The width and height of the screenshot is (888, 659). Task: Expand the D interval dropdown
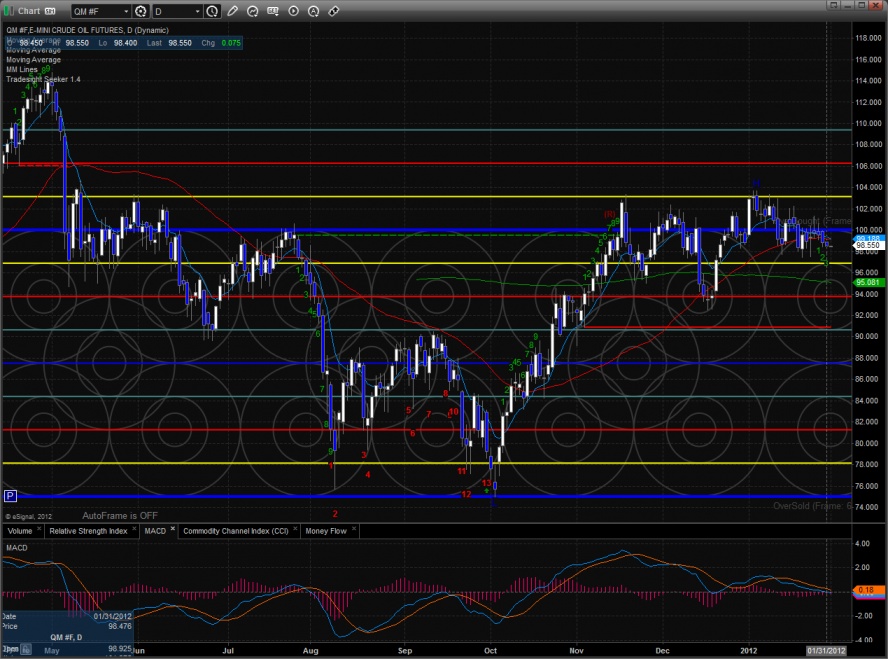coord(197,11)
